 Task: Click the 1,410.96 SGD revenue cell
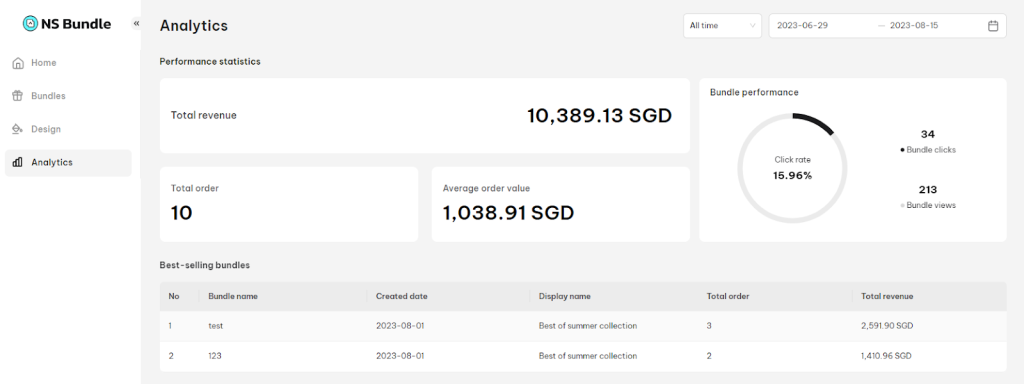coord(886,356)
